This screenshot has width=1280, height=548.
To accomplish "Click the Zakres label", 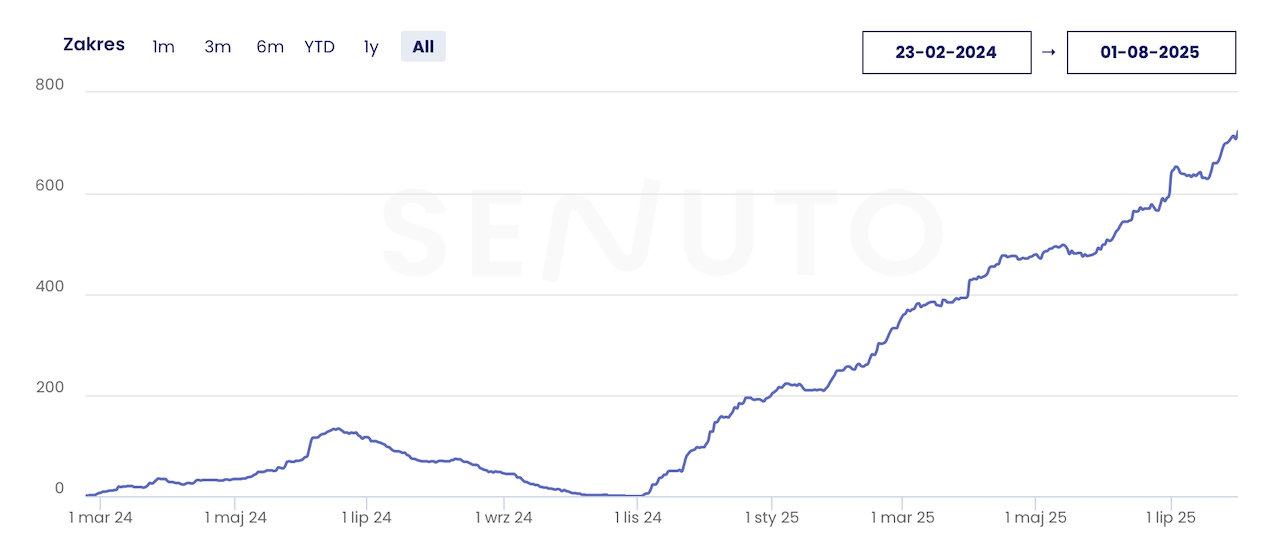I will pos(94,45).
